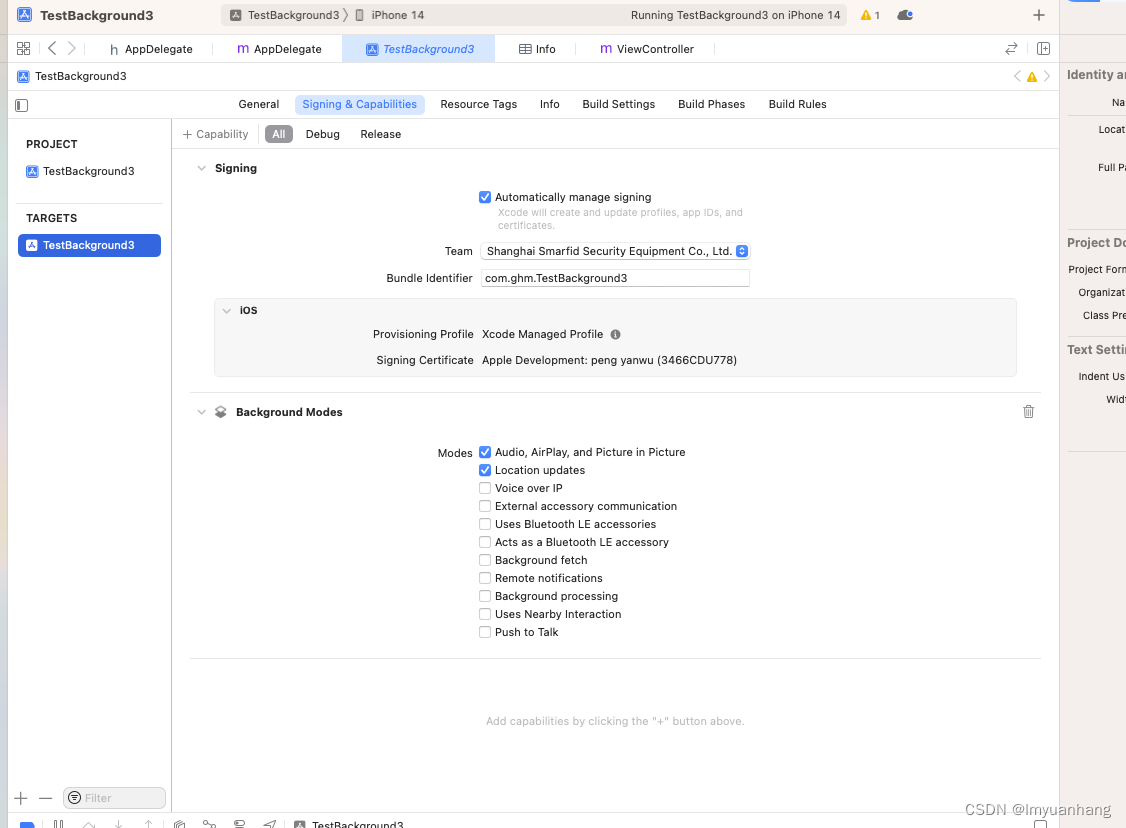Enable Push to Talk mode
Image resolution: width=1126 pixels, height=828 pixels.
click(485, 631)
